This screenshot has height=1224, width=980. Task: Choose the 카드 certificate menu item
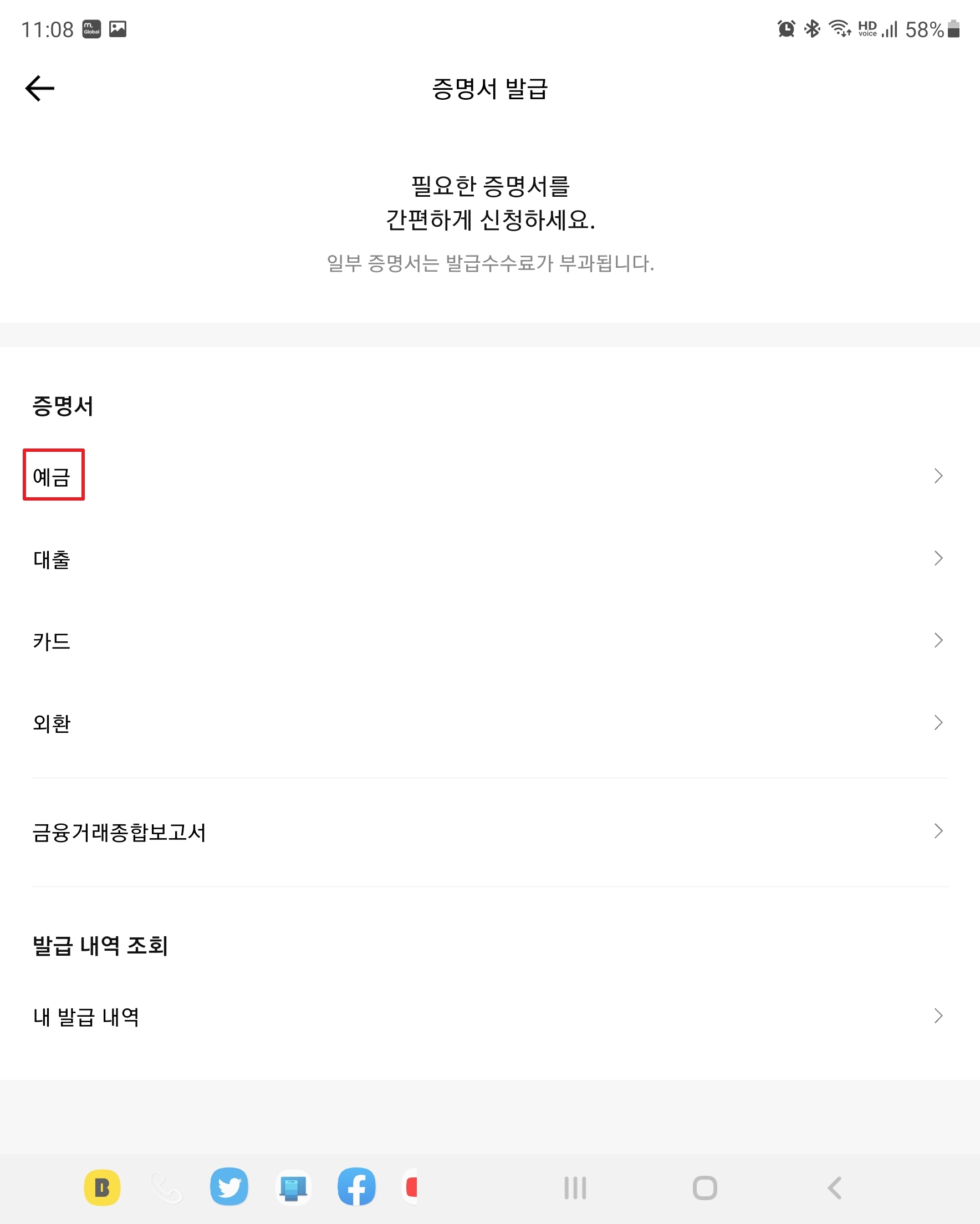(x=52, y=641)
